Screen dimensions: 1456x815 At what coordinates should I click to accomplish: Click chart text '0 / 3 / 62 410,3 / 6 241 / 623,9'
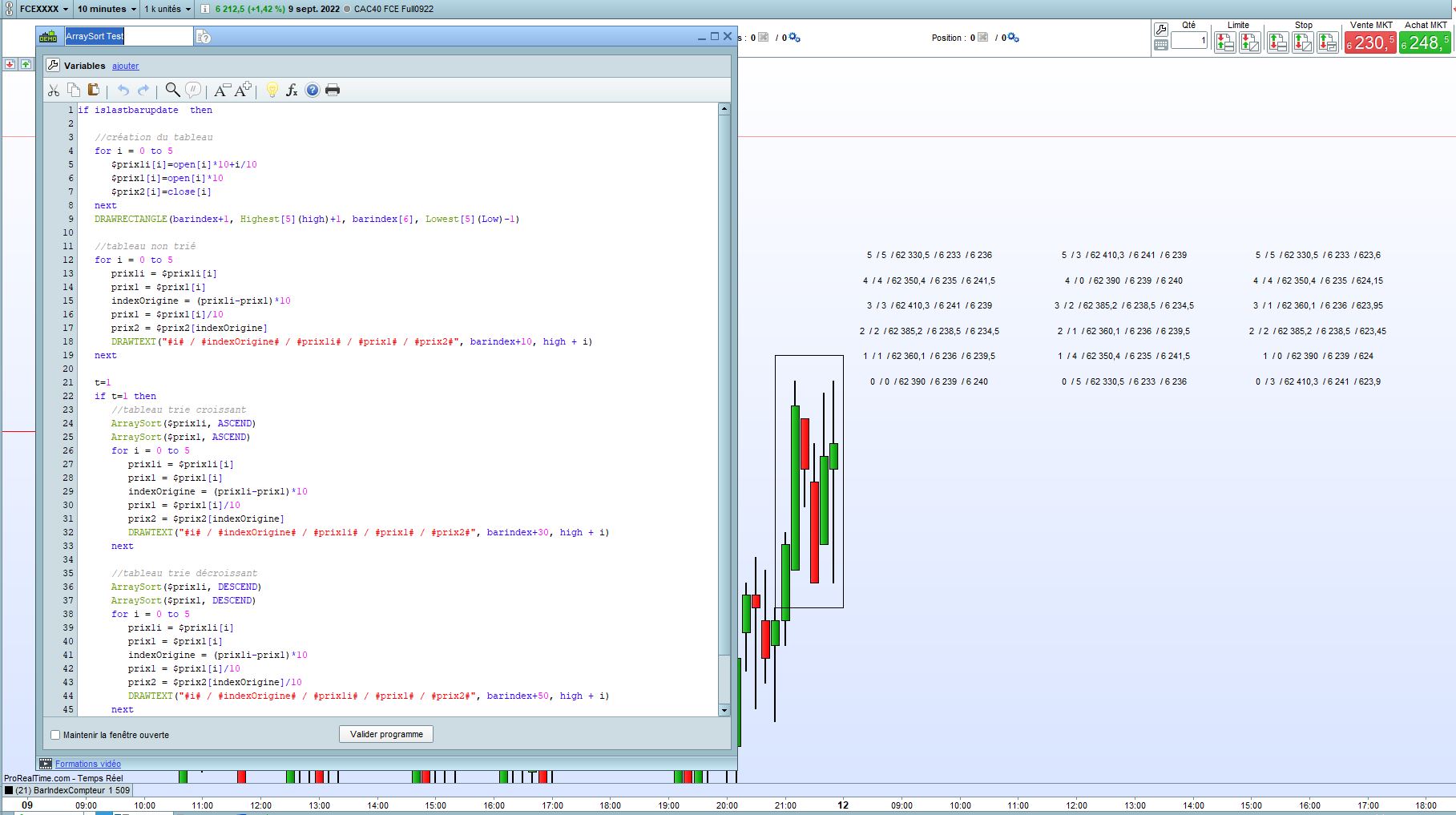[x=1318, y=381]
